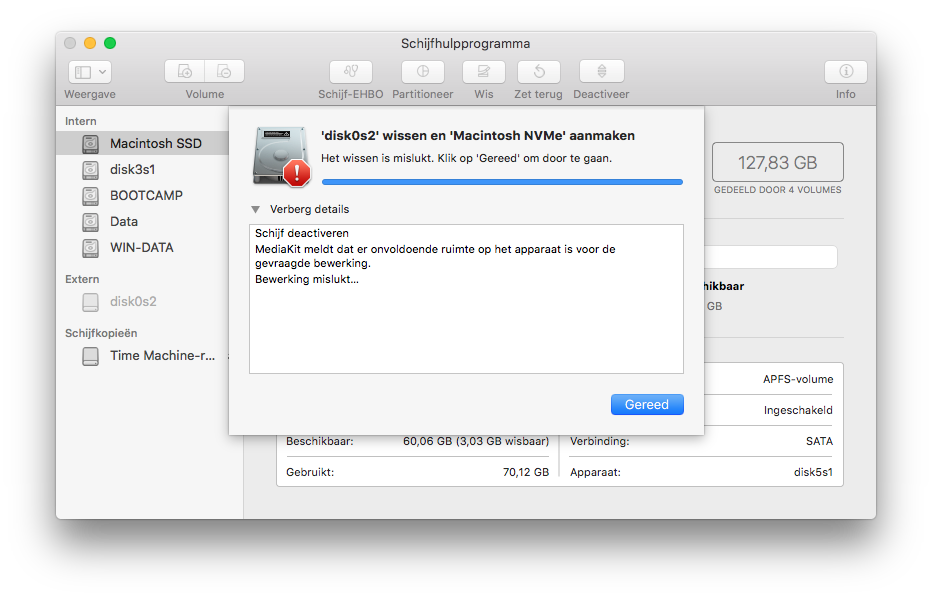
Task: Click the SATA connection value
Action: coord(819,442)
